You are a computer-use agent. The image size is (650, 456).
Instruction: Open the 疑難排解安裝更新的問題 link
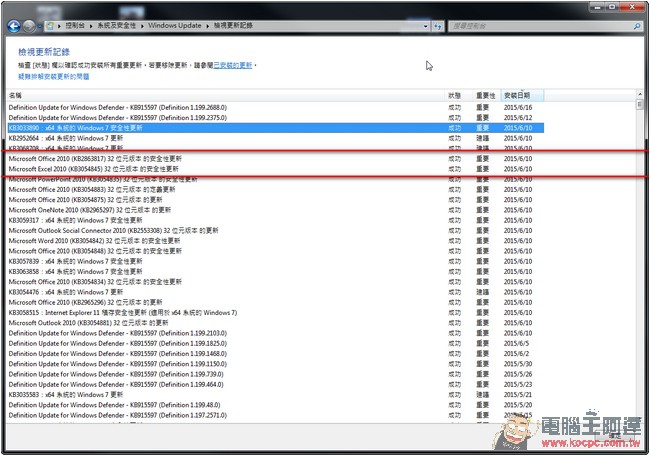point(53,76)
